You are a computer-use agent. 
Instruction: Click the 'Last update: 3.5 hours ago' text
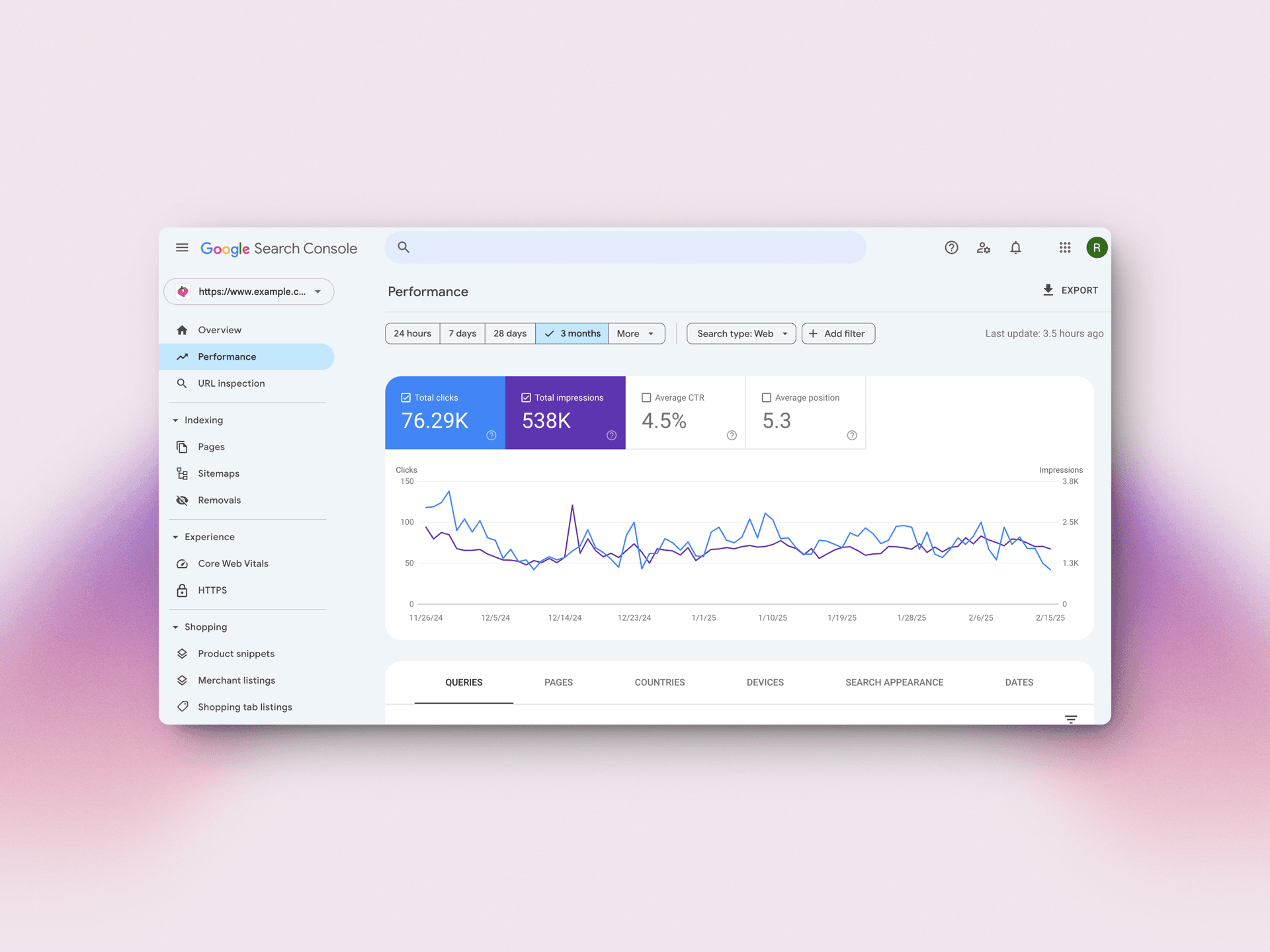click(x=1044, y=334)
